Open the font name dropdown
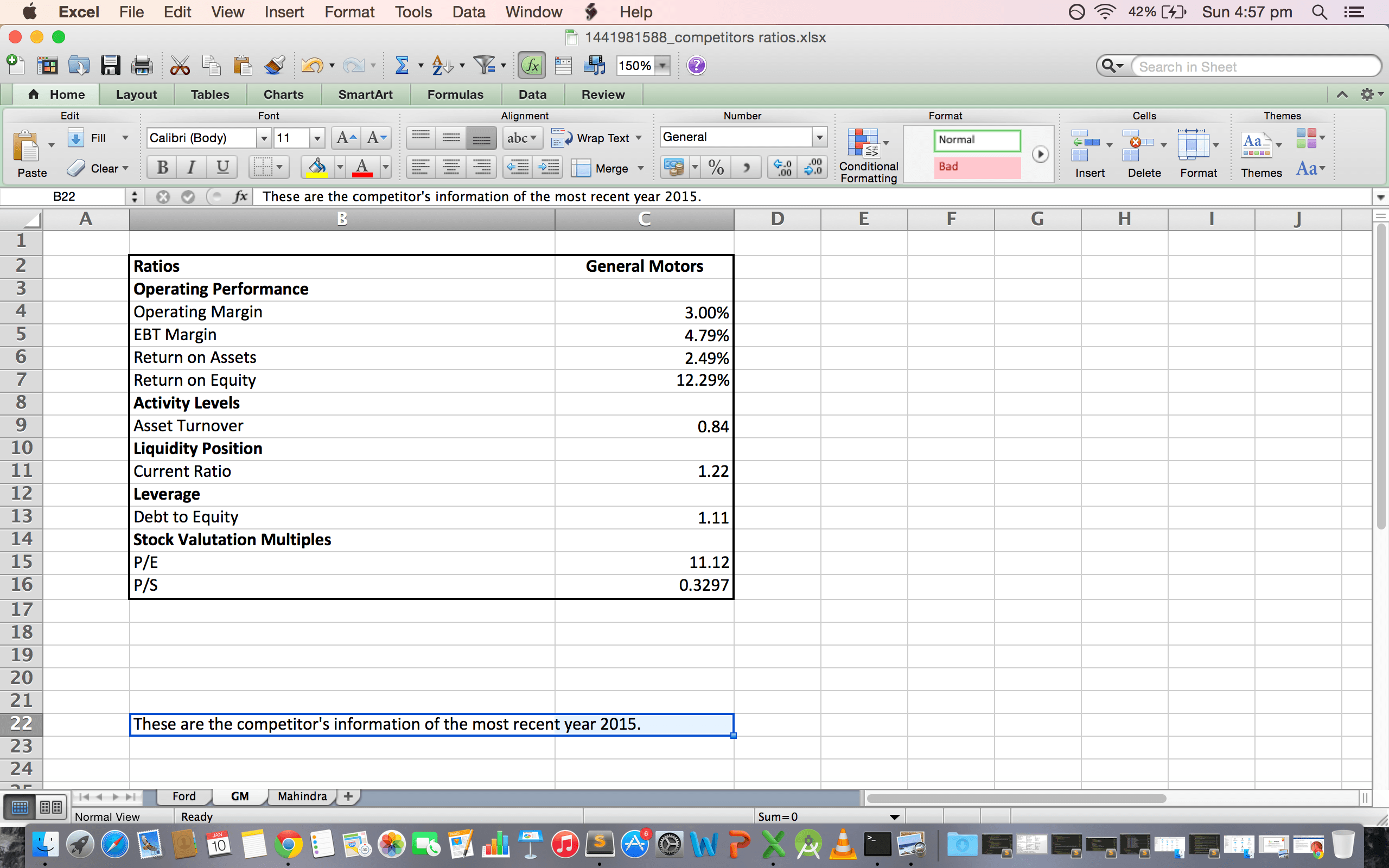The width and height of the screenshot is (1389, 868). coord(264,138)
